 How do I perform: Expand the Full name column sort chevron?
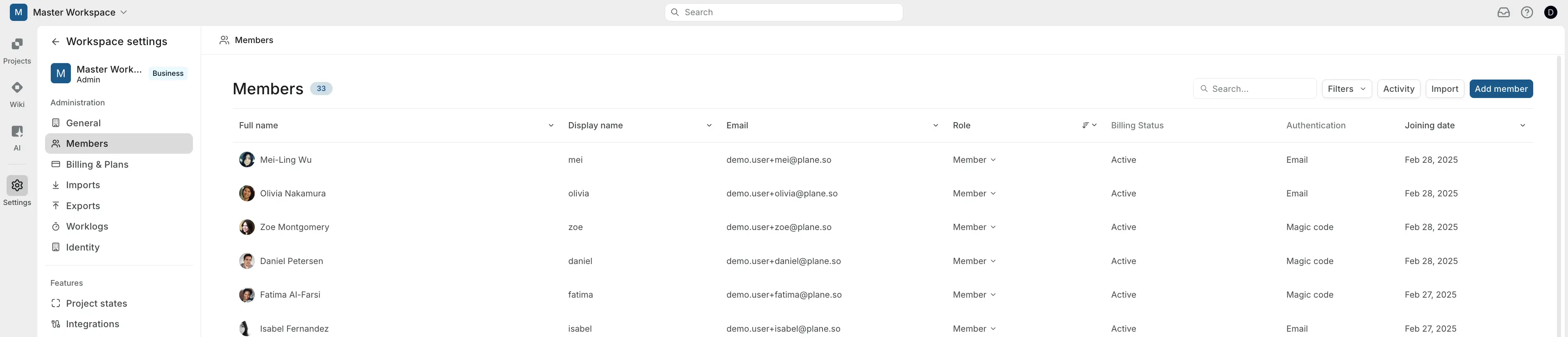pos(550,125)
